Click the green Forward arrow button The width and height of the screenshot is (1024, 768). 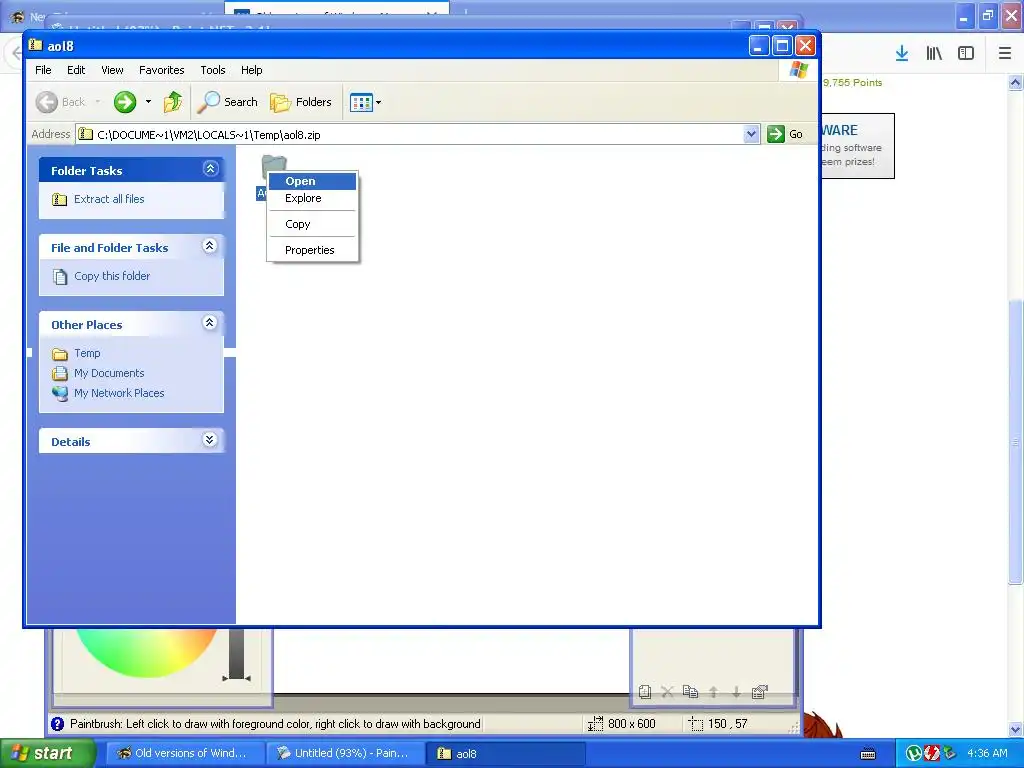tap(125, 102)
